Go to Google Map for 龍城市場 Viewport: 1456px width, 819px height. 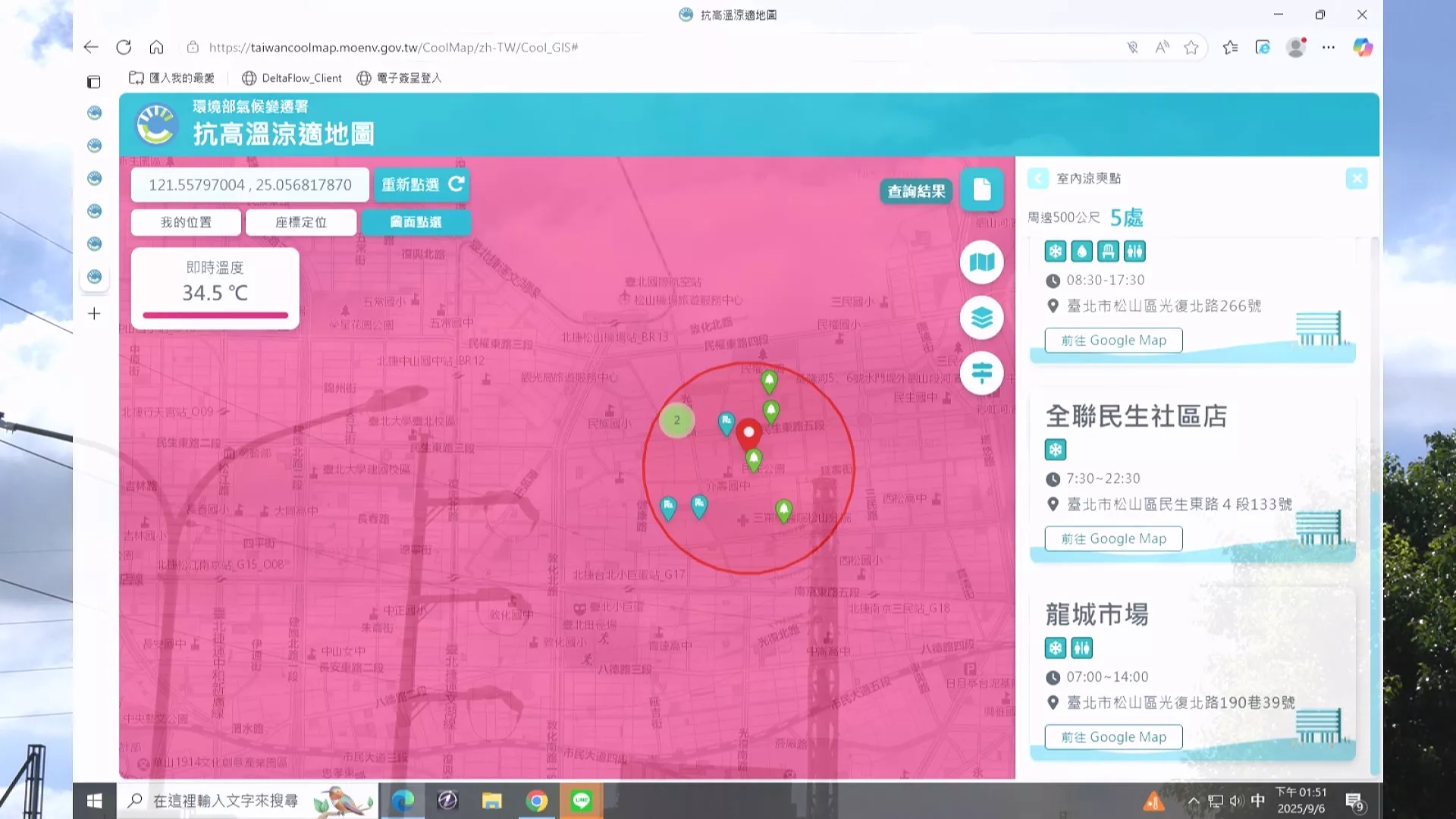(x=1113, y=737)
